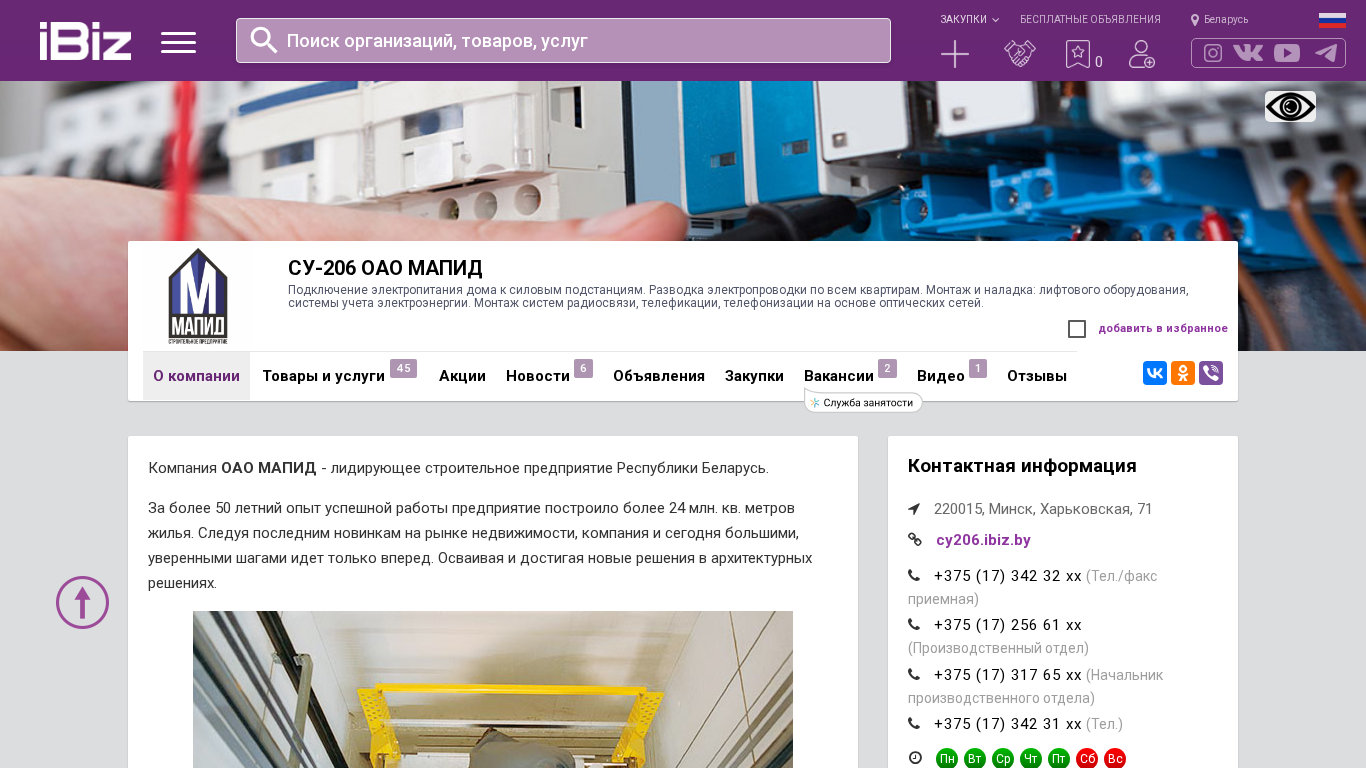Click the Вс day-off badge
Image resolution: width=1366 pixels, height=768 pixels.
pyautogui.click(x=1115, y=759)
